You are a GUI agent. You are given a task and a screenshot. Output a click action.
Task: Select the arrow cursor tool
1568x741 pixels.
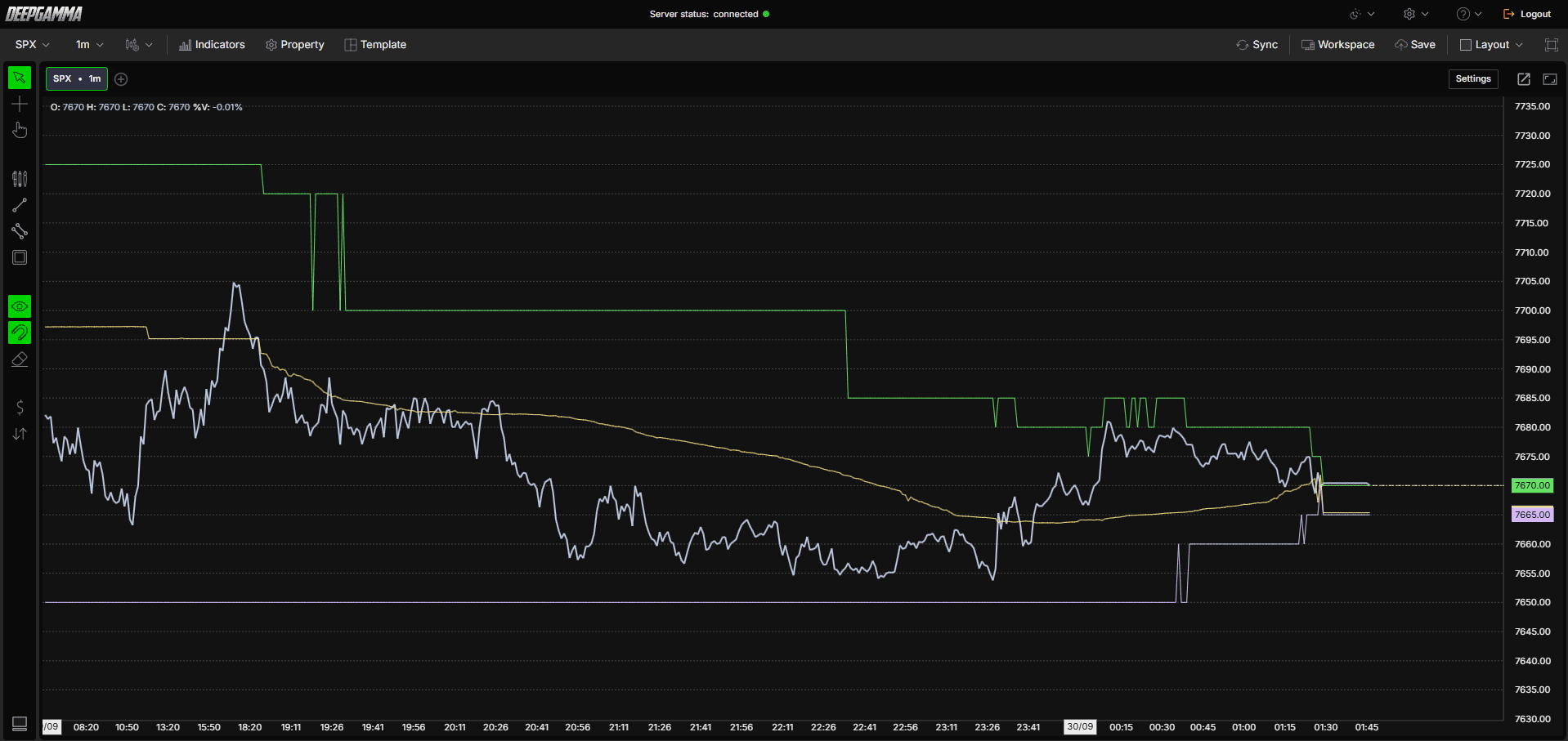pyautogui.click(x=20, y=78)
